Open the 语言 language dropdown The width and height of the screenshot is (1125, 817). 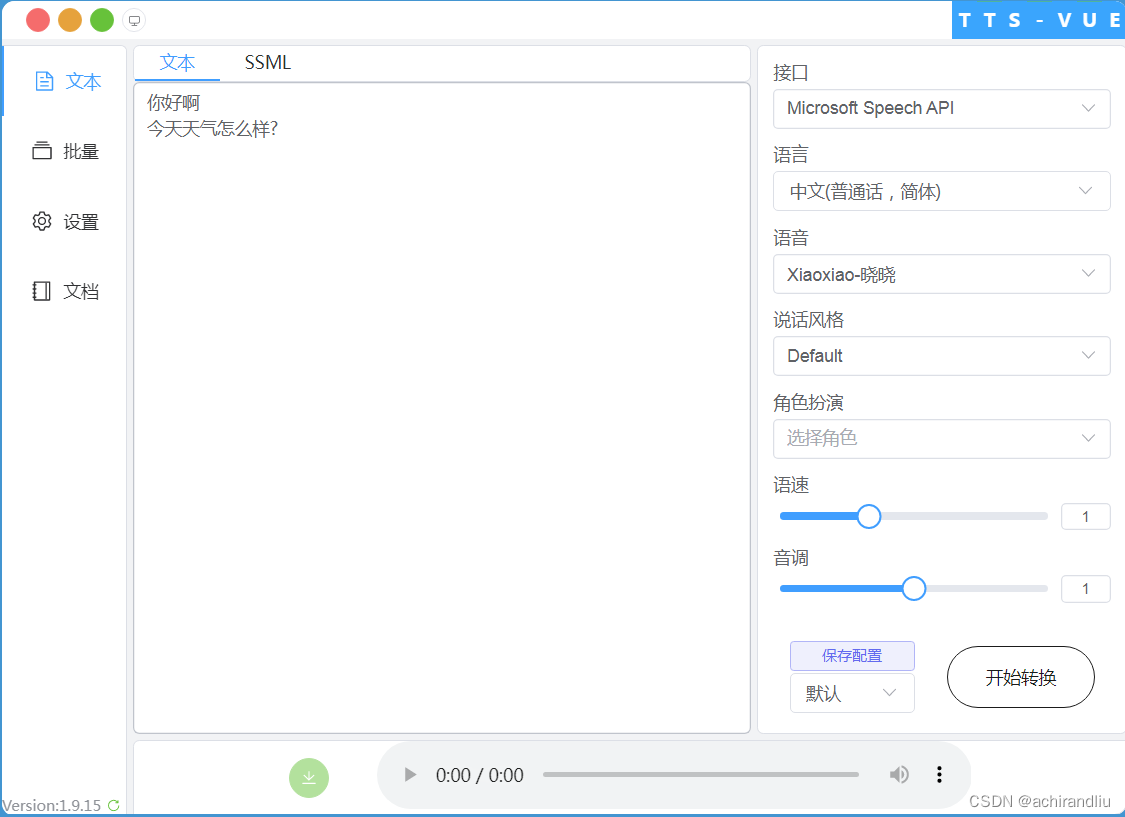[941, 191]
